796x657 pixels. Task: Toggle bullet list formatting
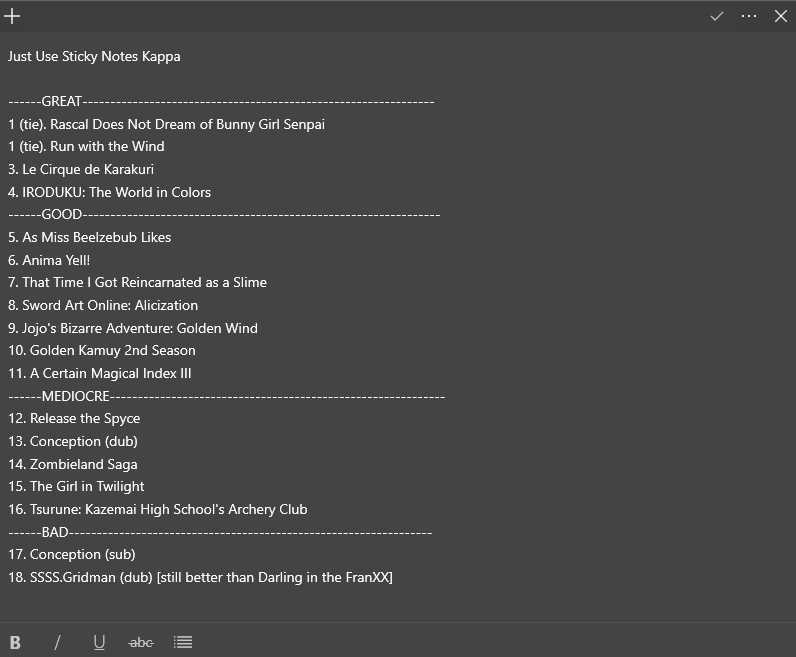[183, 642]
